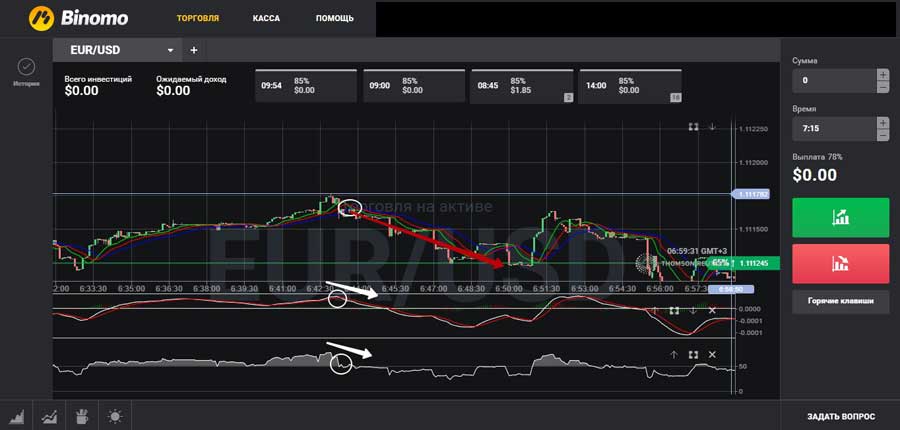Click the Задать вопрос link
This screenshot has width=900, height=430.
tap(841, 416)
